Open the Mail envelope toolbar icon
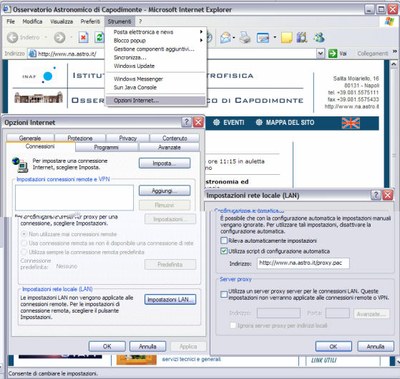 [x=226, y=37]
